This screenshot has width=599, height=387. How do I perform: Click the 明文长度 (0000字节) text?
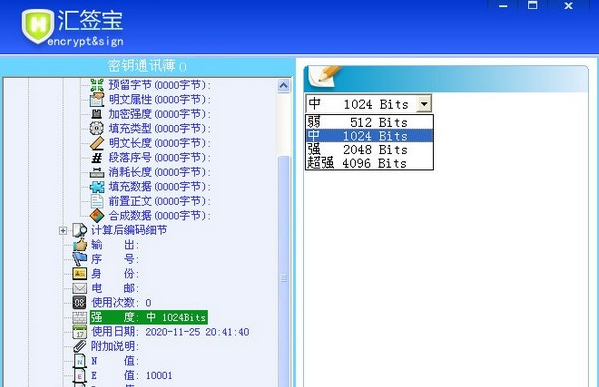[x=160, y=143]
